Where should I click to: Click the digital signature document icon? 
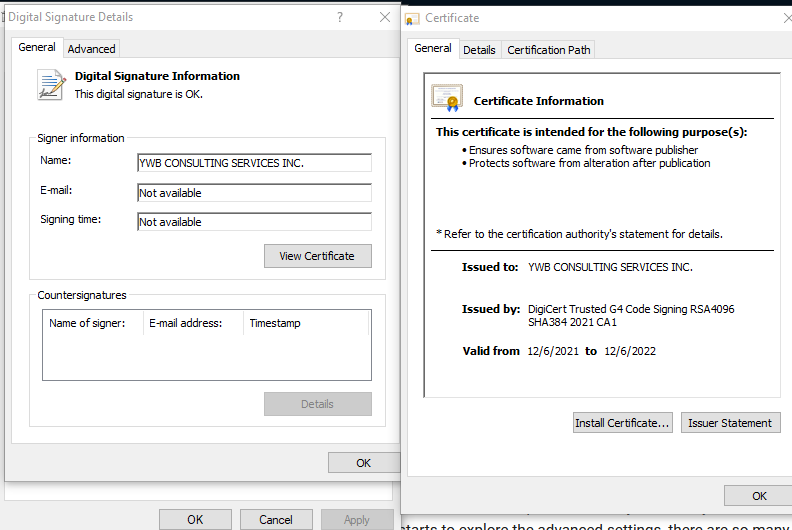coord(51,85)
